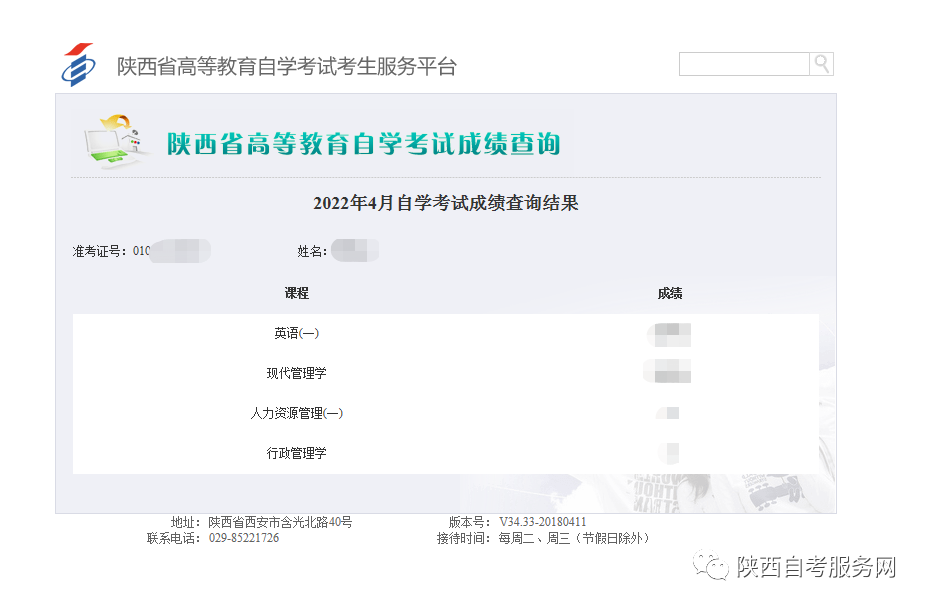Click the blurred score for 现代管理学
The image size is (926, 607).
pos(668,371)
